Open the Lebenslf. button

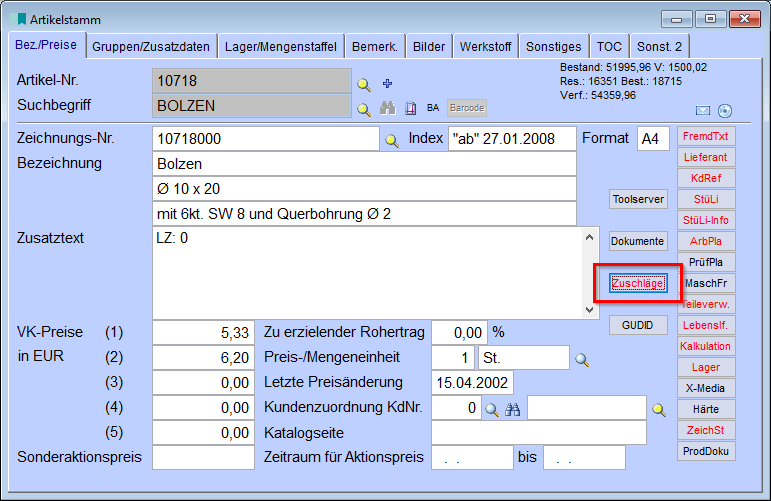coord(706,325)
